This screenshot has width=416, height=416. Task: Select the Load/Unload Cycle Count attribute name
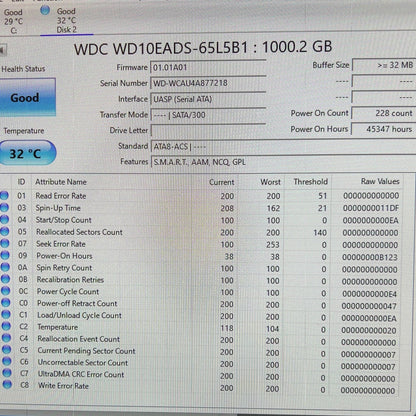pos(79,315)
